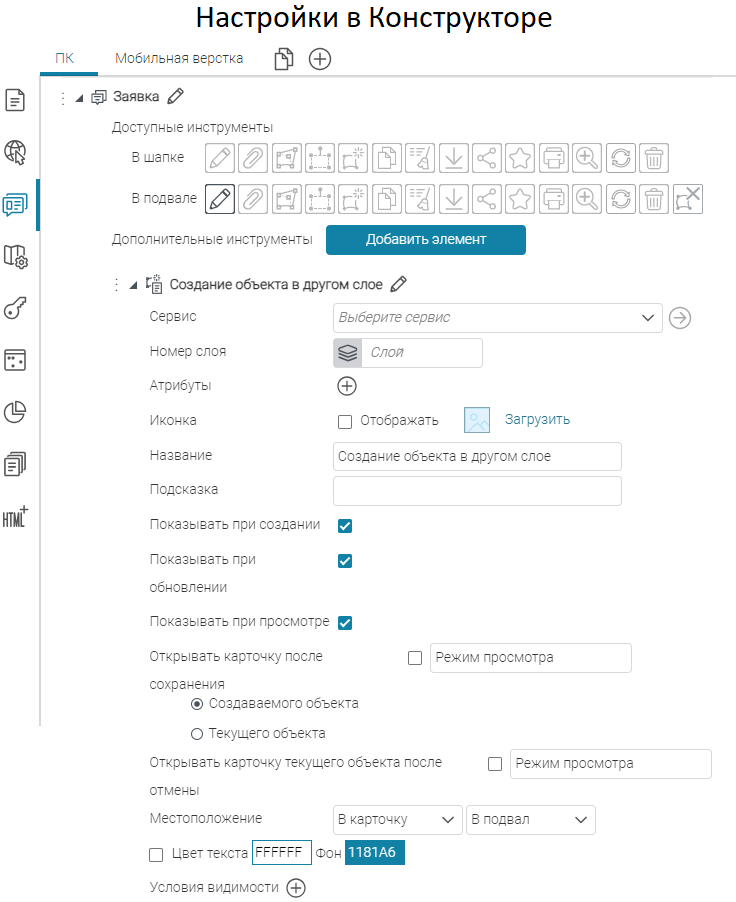Click the trash delete icon in В шапке row
Image resolution: width=736 pixels, height=902 pixels.
click(653, 158)
